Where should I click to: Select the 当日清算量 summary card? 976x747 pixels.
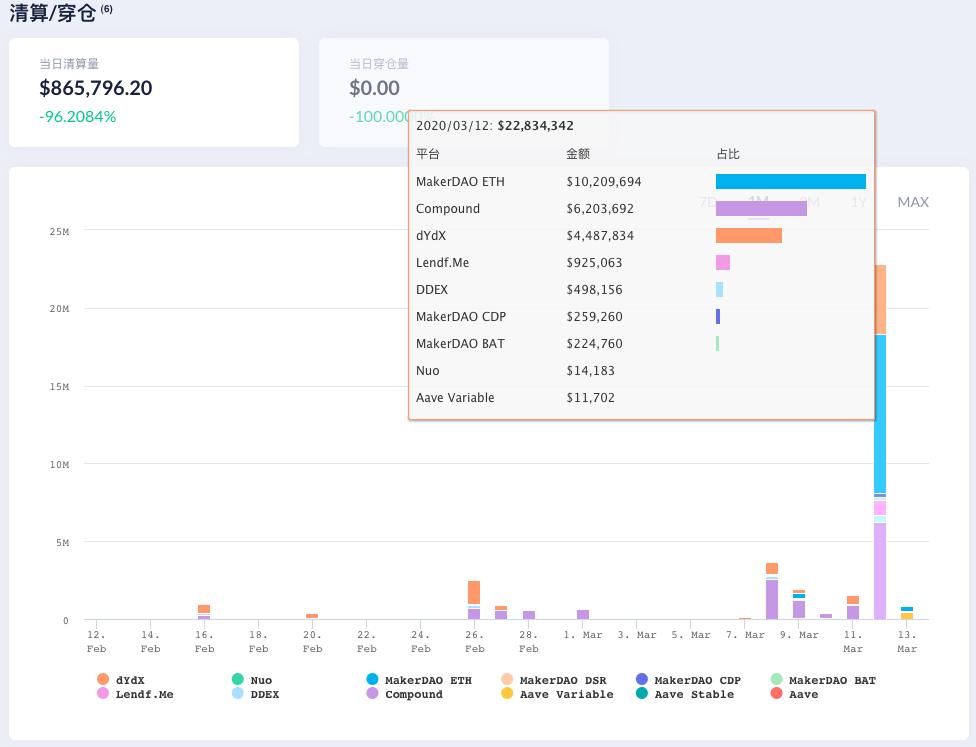pos(154,92)
